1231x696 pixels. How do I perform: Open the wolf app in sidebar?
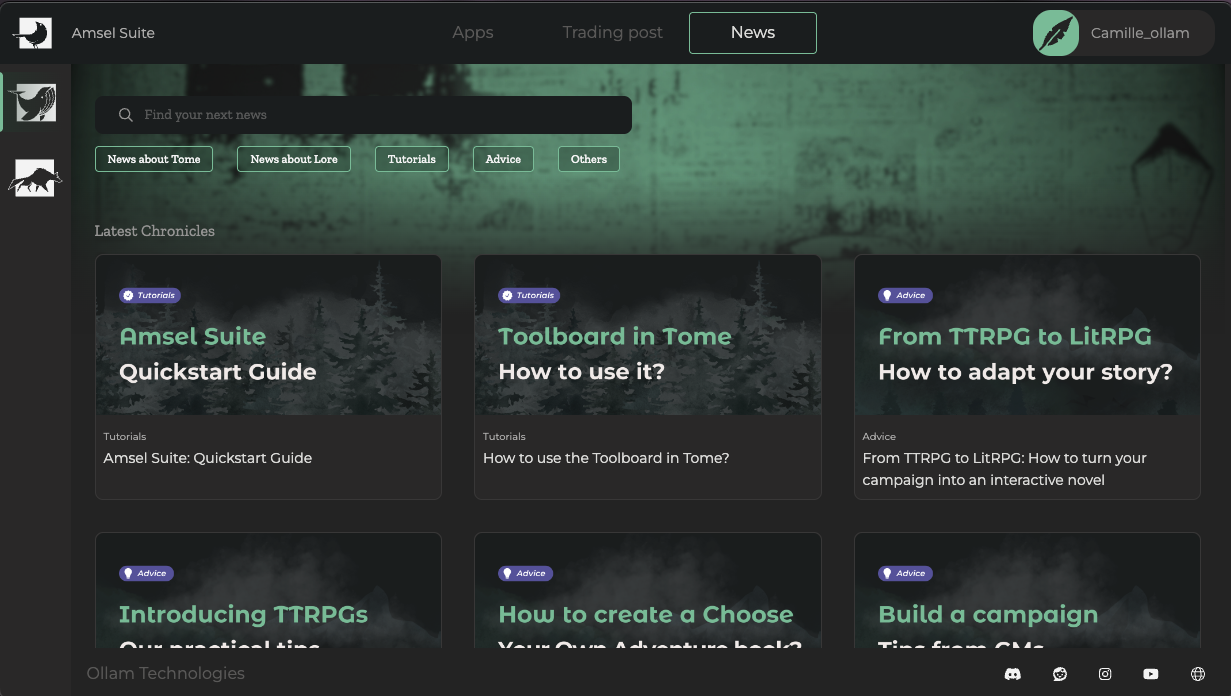click(x=34, y=178)
